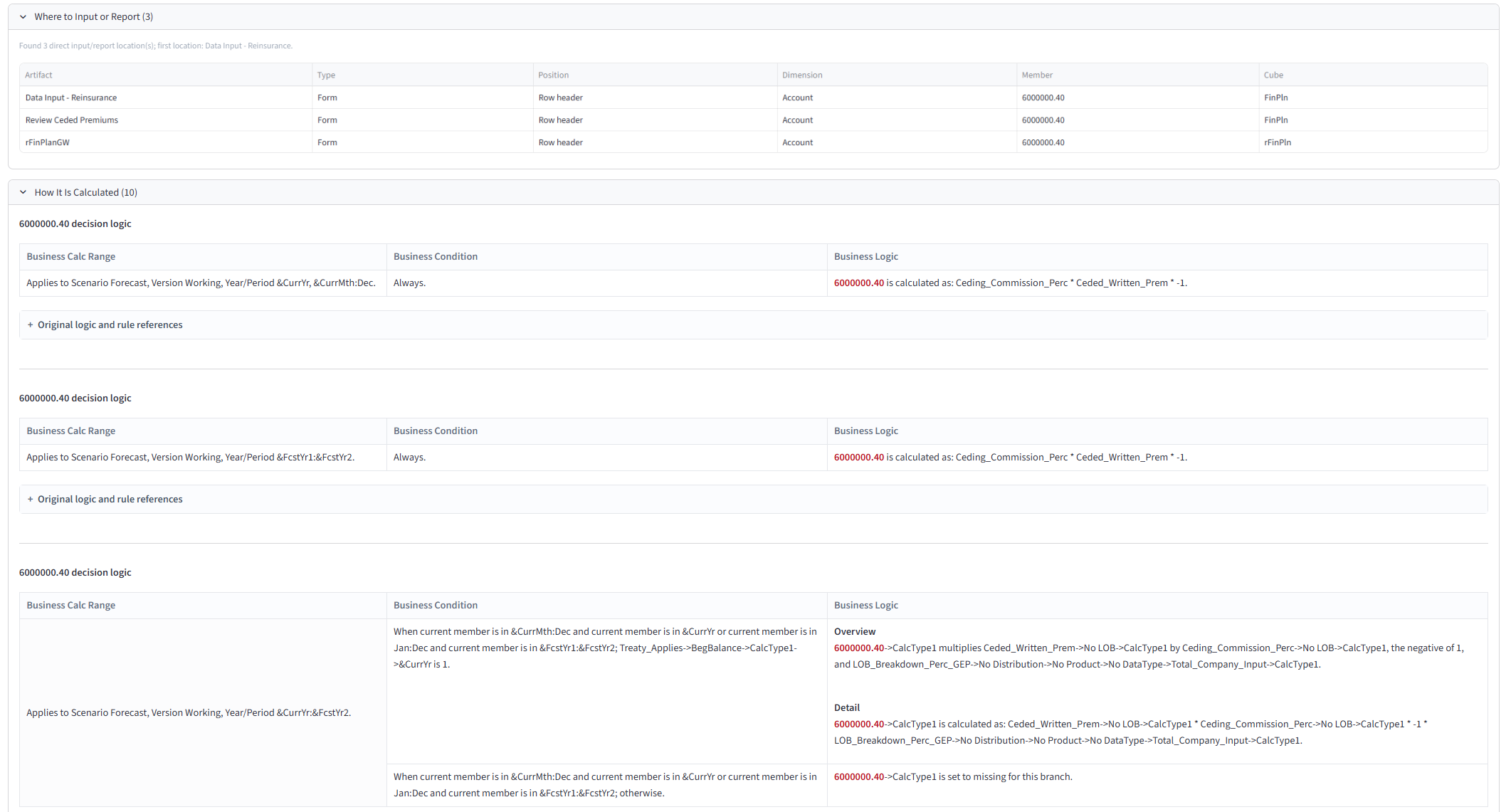Click the condition ending with otherwise

(606, 785)
